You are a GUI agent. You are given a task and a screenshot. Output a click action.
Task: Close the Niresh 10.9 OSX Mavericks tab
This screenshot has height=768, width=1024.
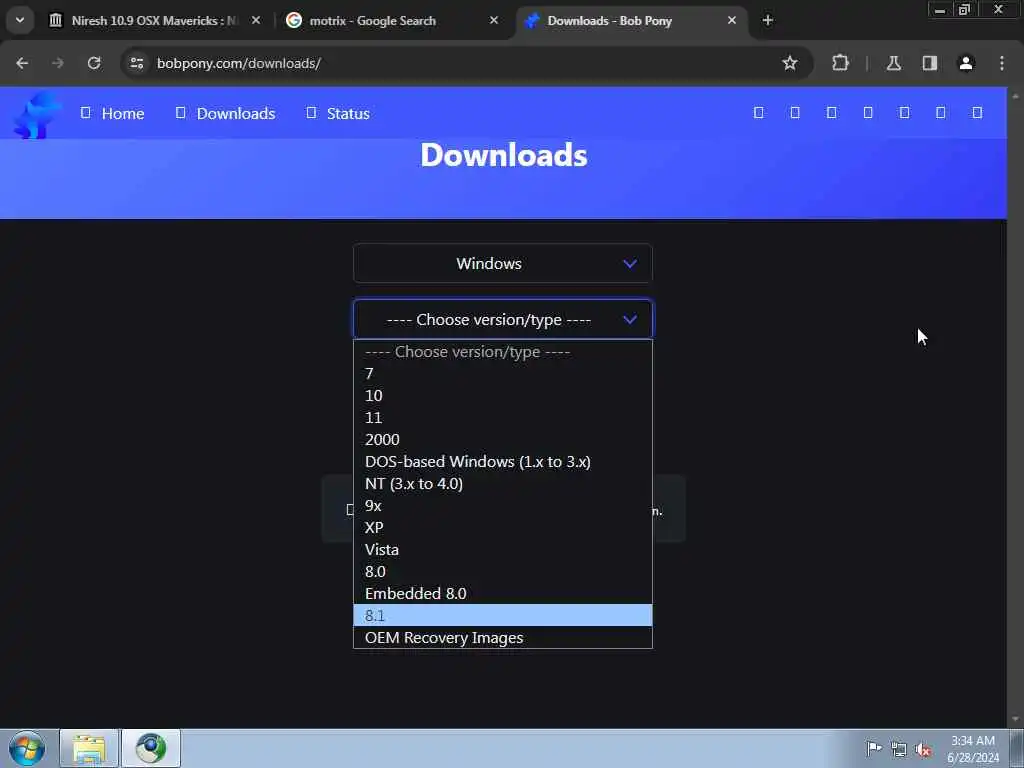point(256,20)
